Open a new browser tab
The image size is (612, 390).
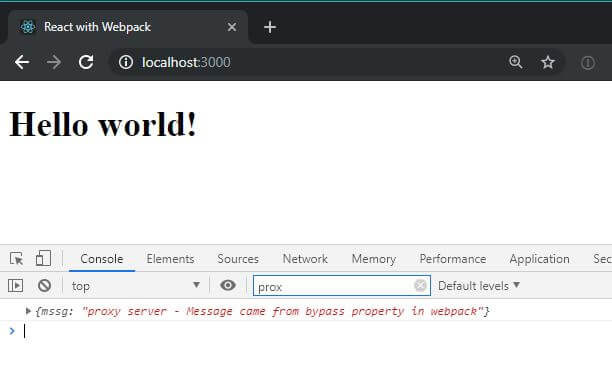click(270, 27)
